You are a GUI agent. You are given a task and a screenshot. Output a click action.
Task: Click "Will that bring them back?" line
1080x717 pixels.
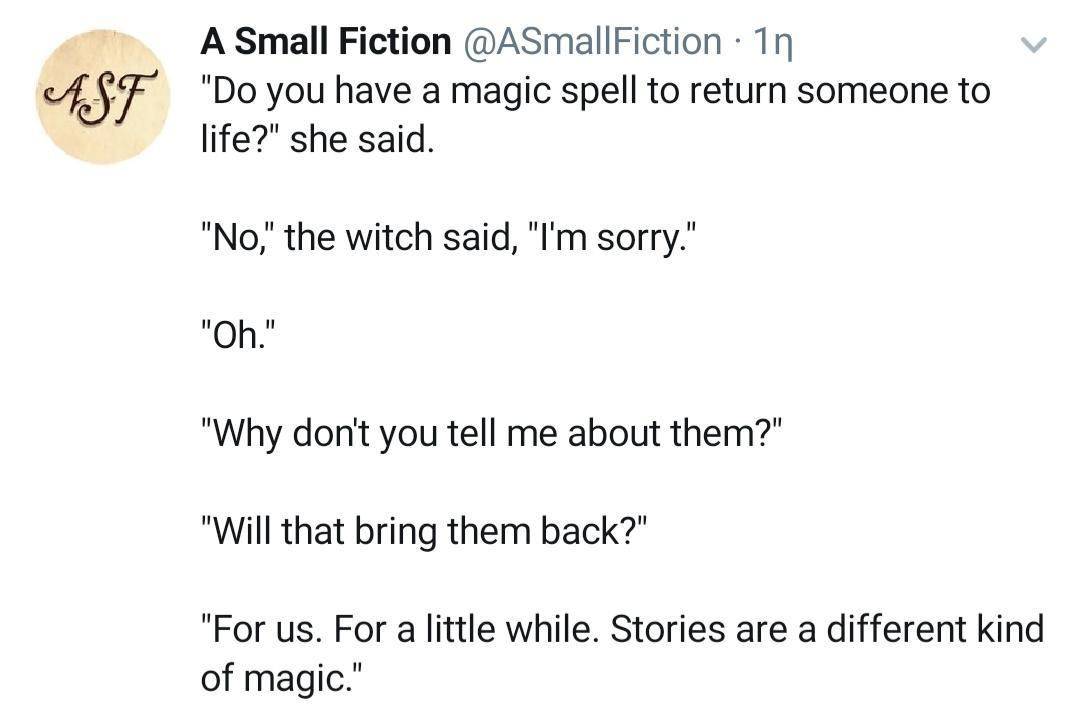point(425,532)
